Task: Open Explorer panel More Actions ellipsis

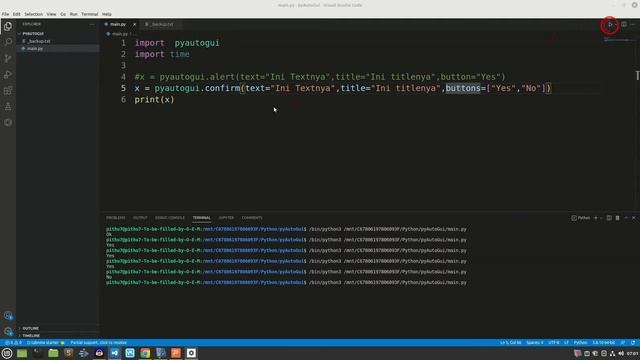Action: (92, 24)
